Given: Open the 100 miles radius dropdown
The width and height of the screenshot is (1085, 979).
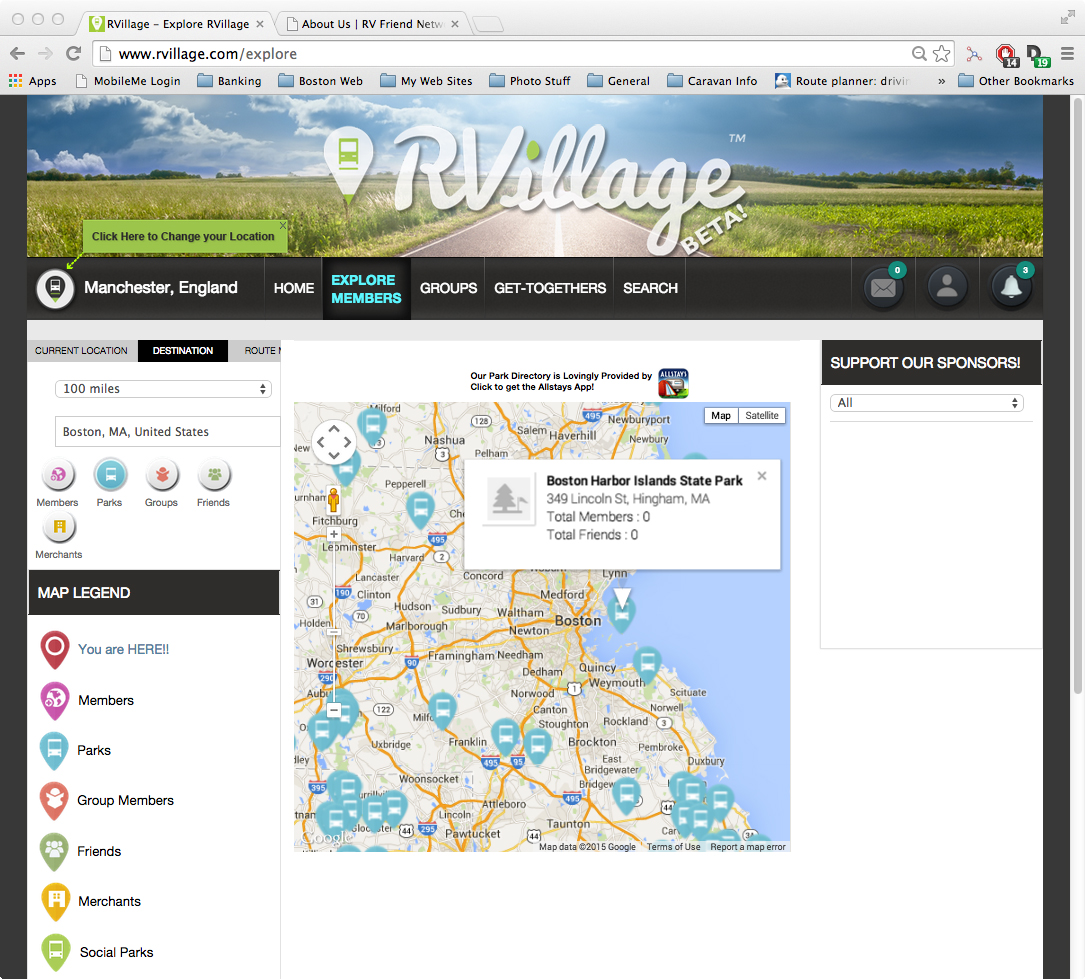Looking at the screenshot, I should (166, 389).
